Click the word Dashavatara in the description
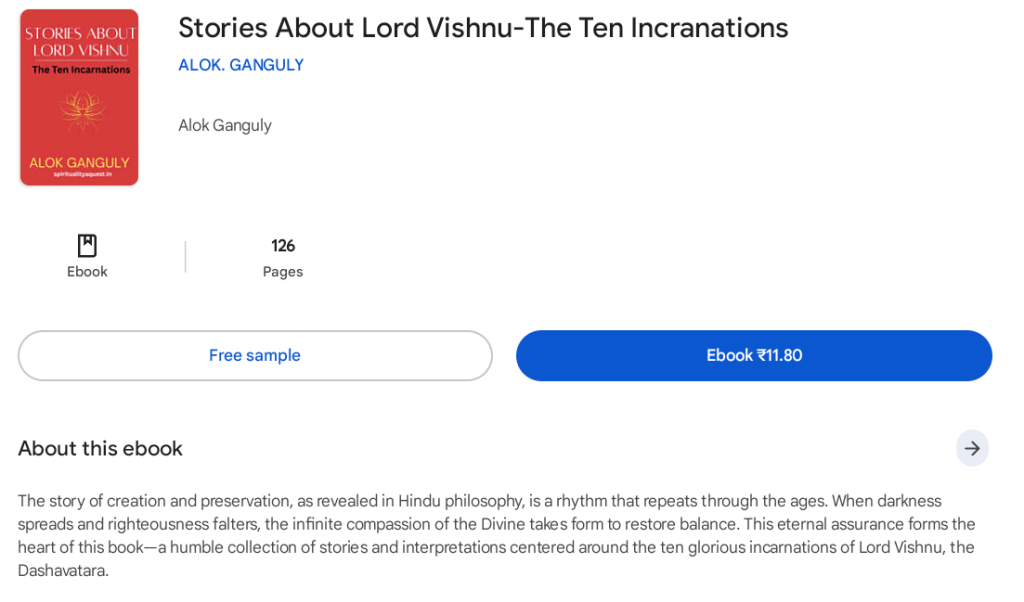The height and width of the screenshot is (602, 1024). [62, 570]
